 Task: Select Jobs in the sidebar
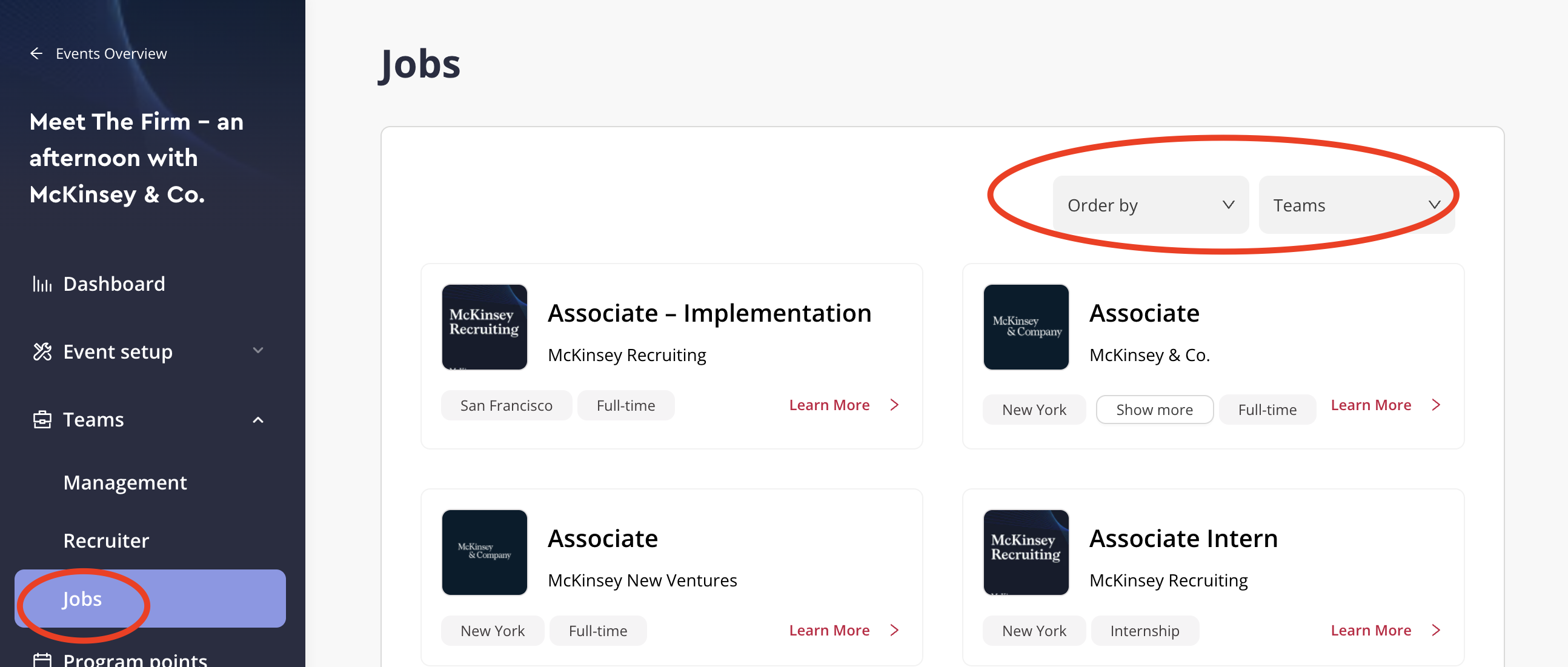[x=150, y=599]
